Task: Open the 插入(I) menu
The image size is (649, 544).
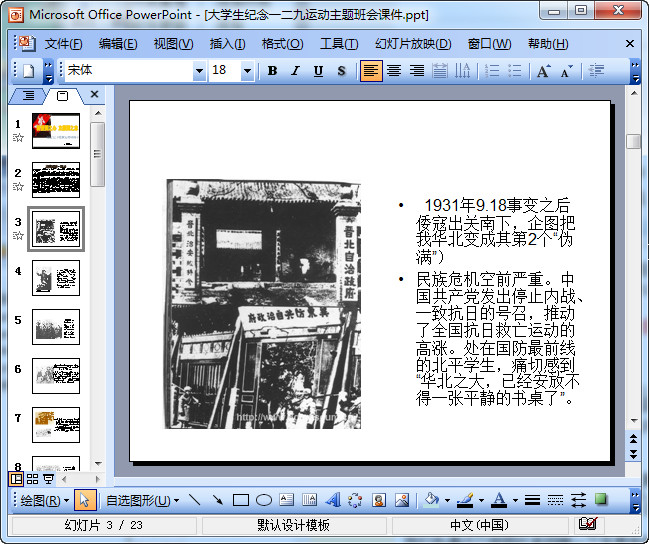Action: coord(227,43)
